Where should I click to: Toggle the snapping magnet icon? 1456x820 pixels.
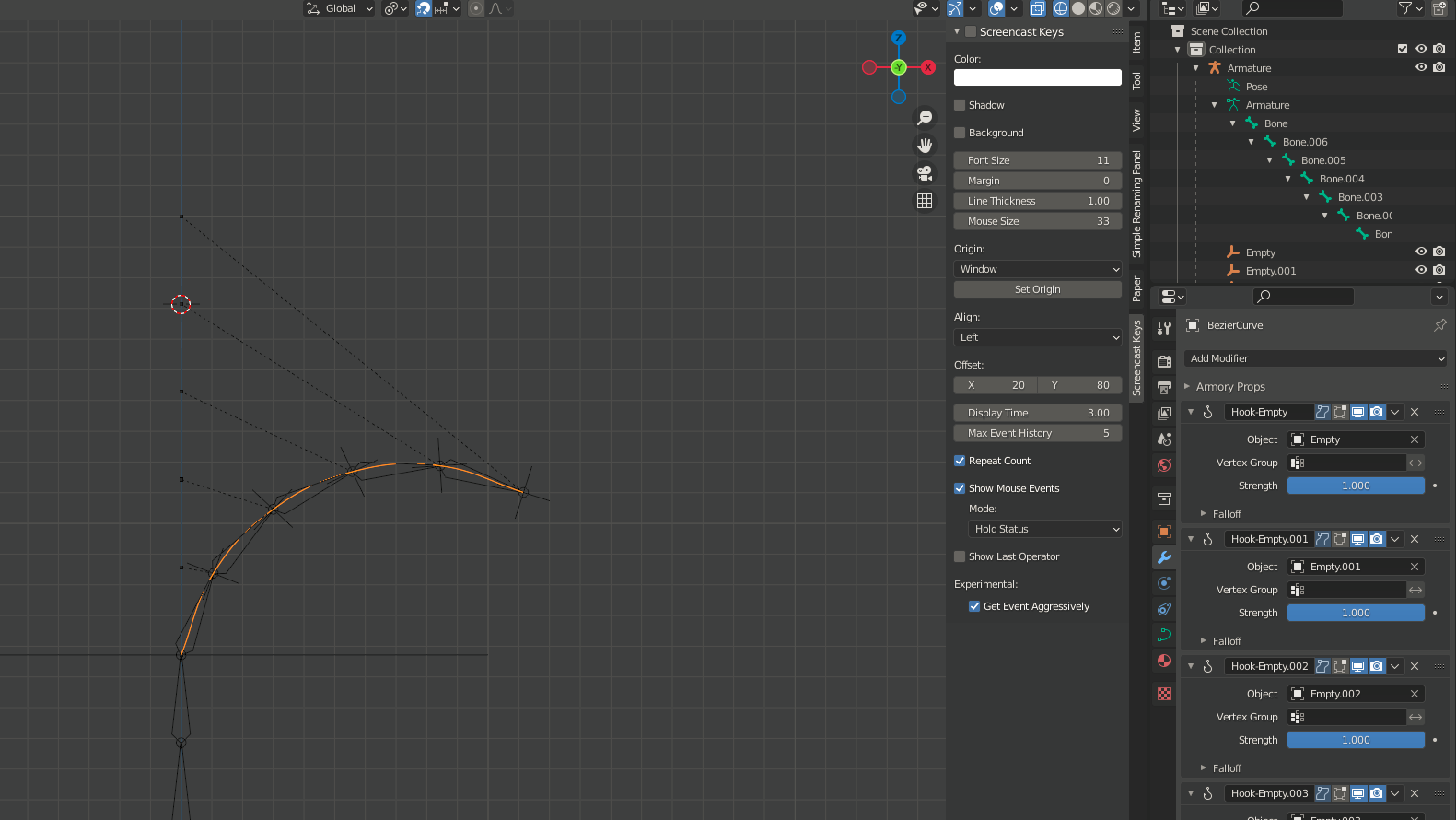[424, 8]
